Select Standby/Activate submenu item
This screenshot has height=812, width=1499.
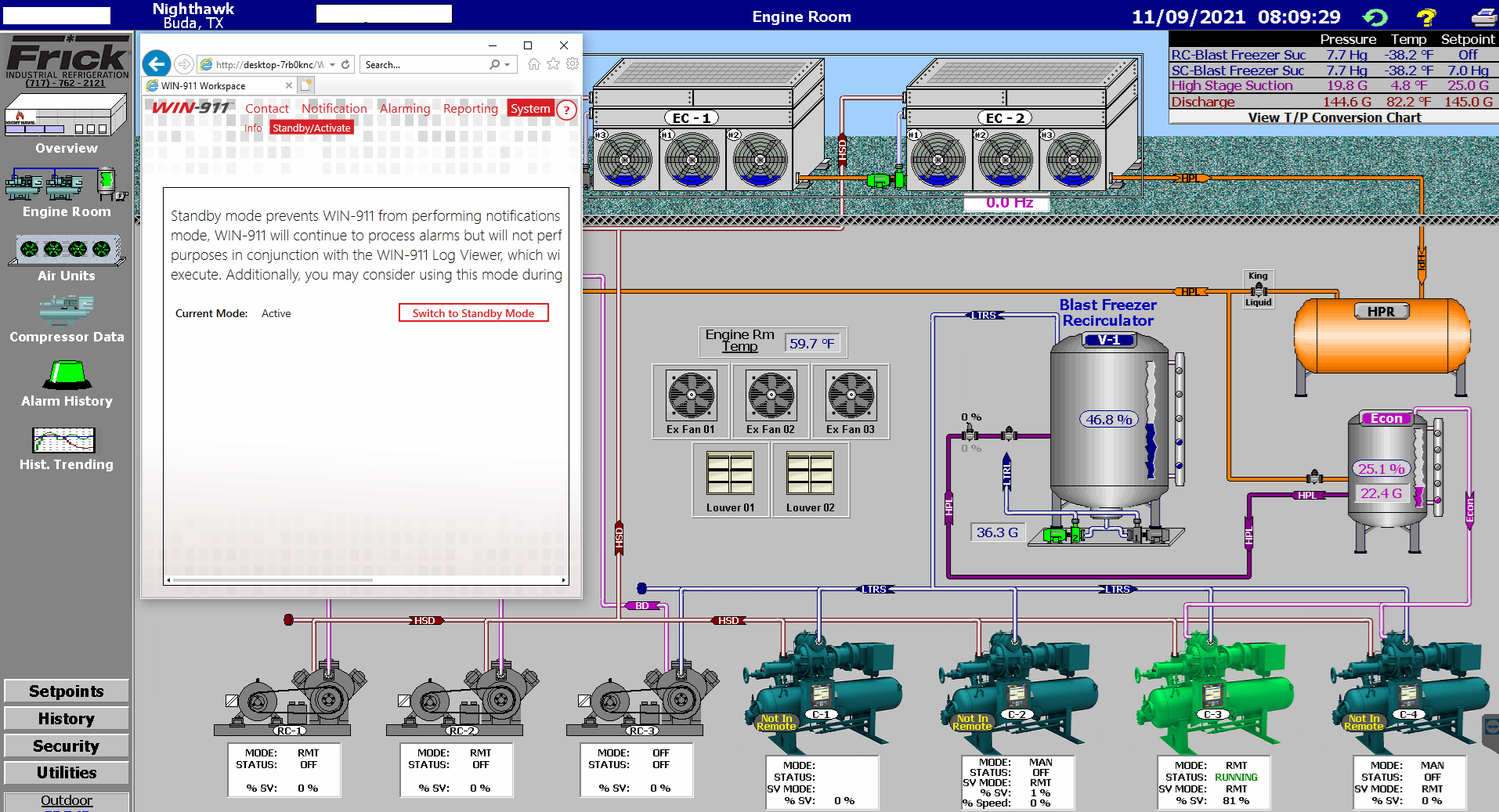pyautogui.click(x=312, y=128)
